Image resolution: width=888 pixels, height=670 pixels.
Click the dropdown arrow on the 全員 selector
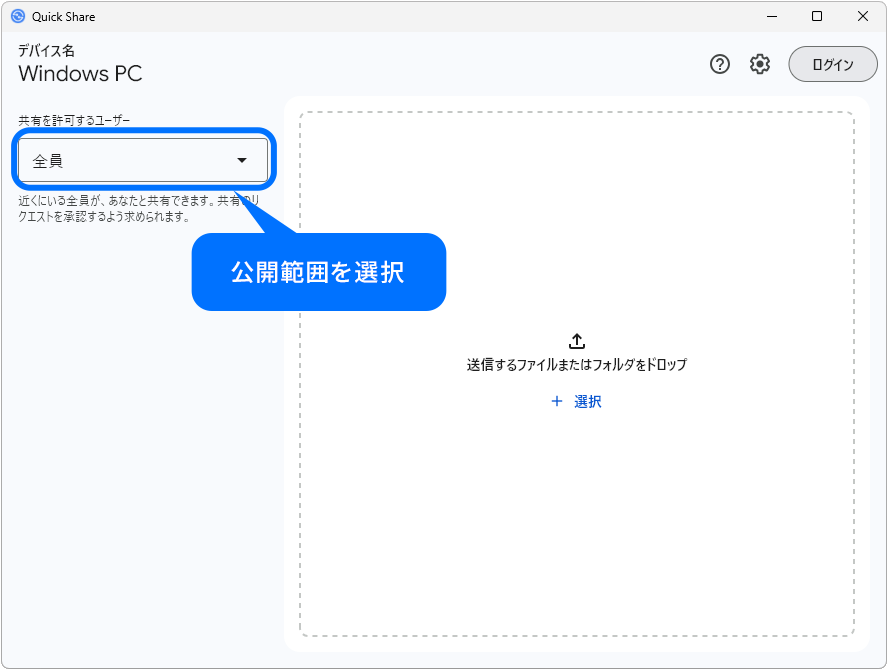[241, 159]
